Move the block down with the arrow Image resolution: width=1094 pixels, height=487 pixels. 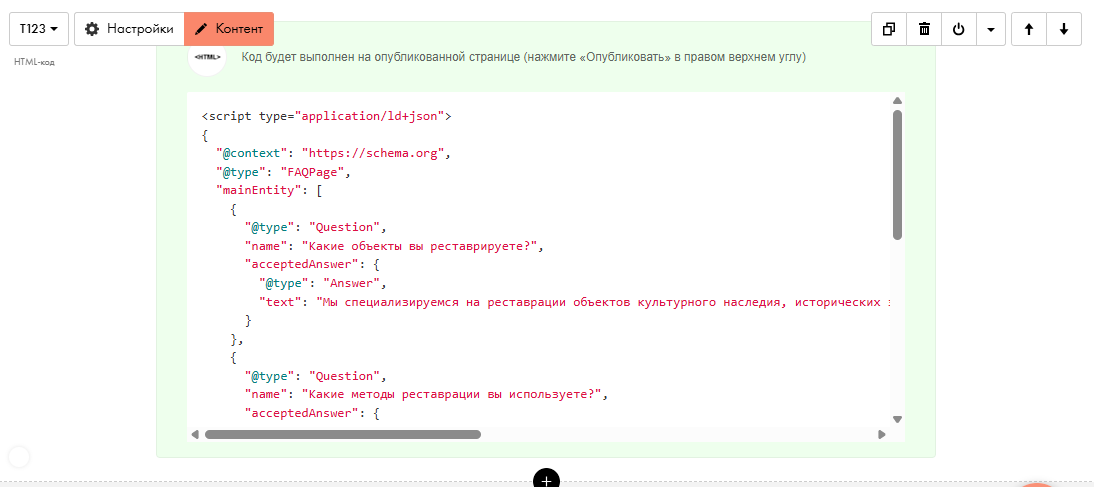click(x=1063, y=29)
